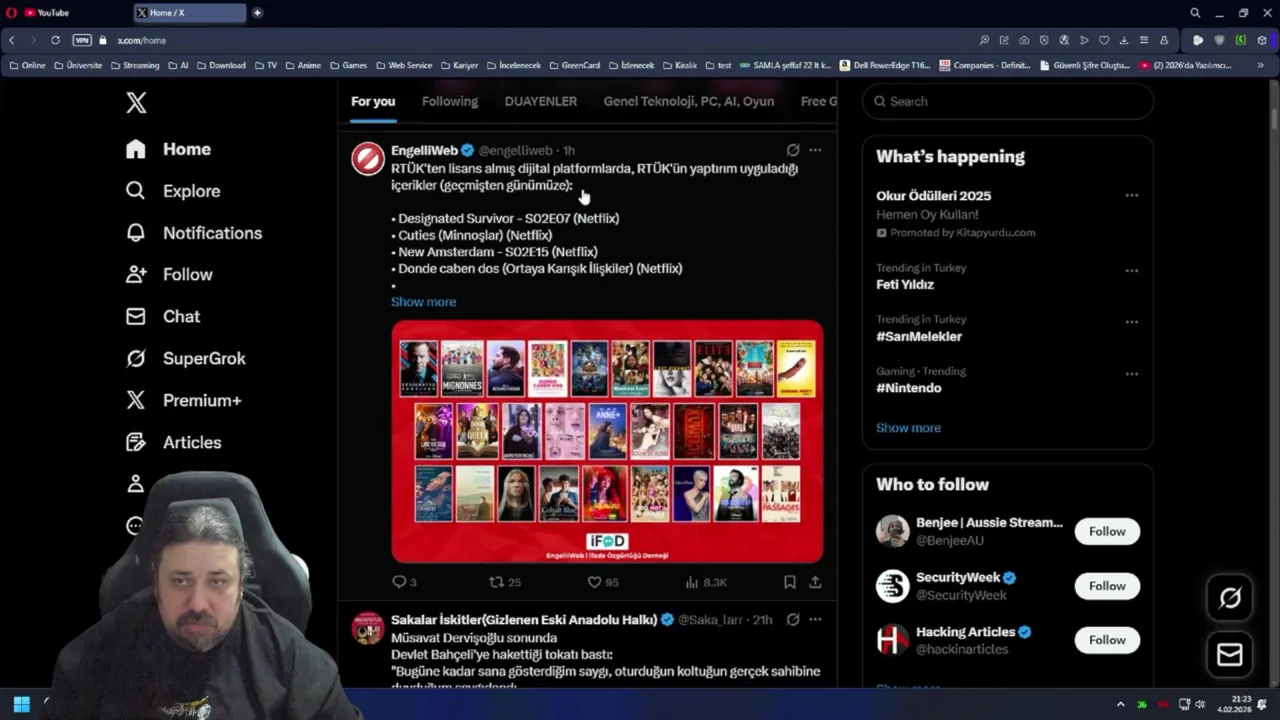Click the x.com/home address field

coord(141,40)
